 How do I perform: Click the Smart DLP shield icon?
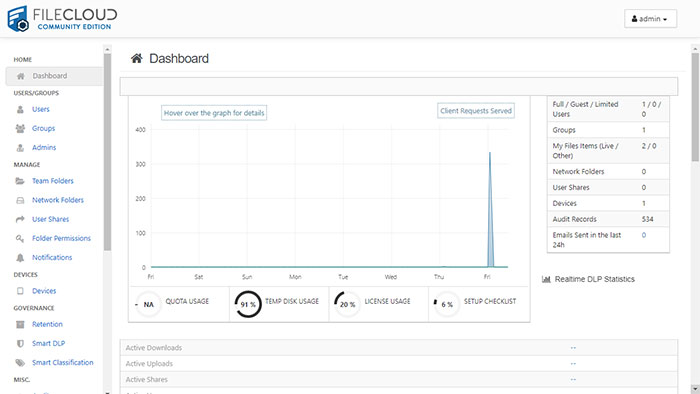20,344
